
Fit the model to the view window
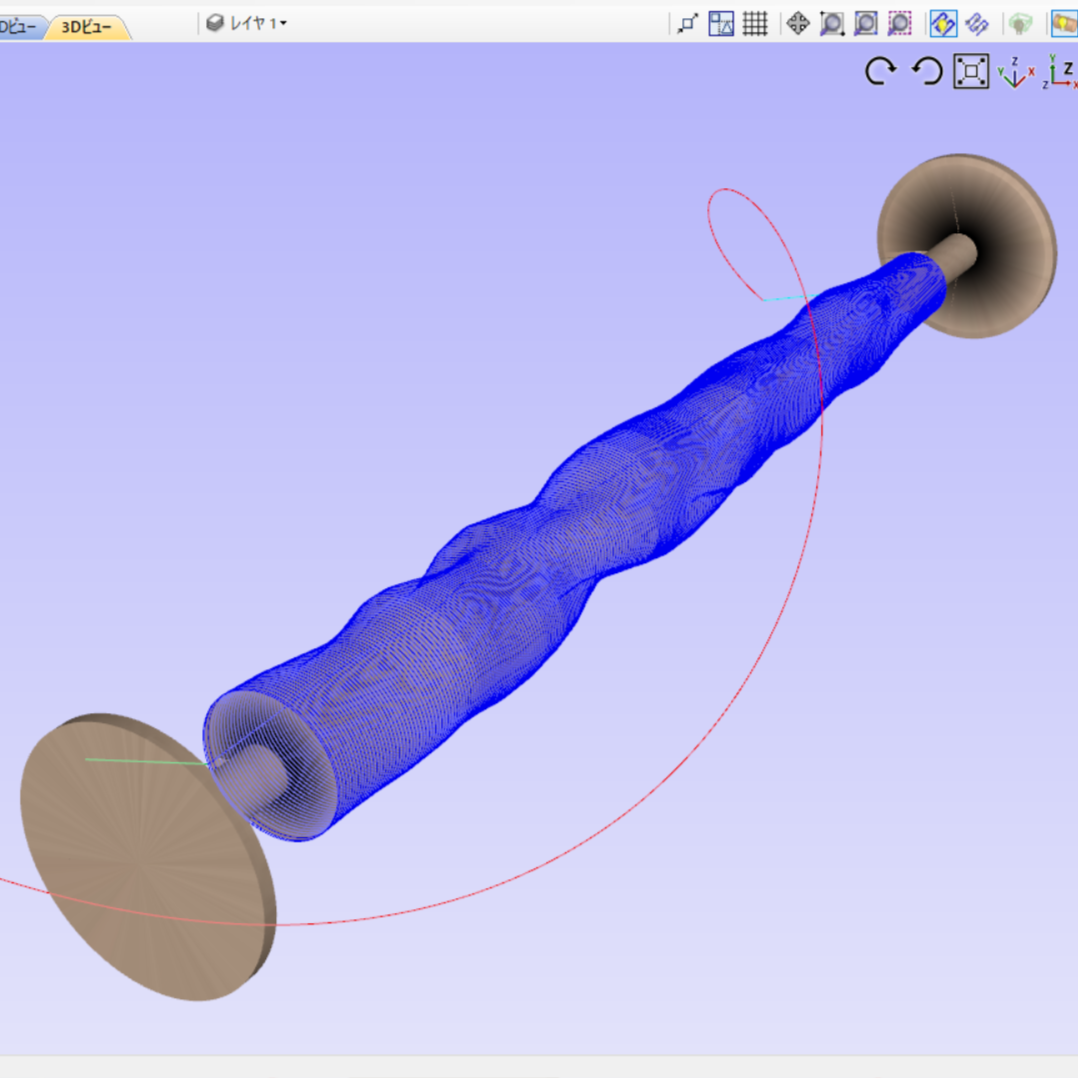pos(971,71)
